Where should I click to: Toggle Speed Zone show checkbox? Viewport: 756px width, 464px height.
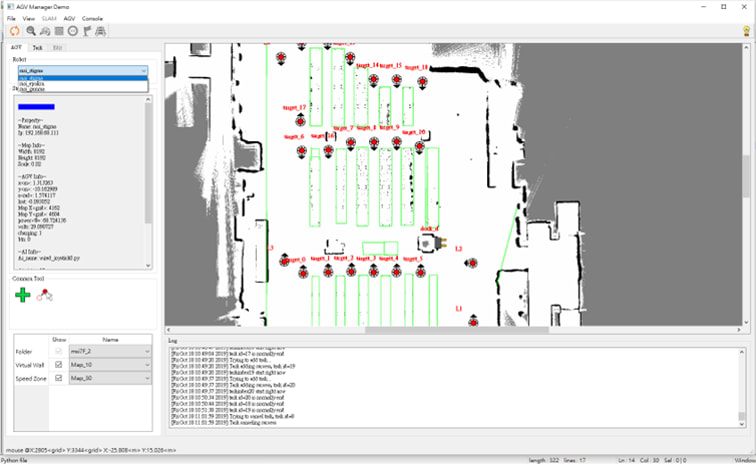pyautogui.click(x=59, y=378)
